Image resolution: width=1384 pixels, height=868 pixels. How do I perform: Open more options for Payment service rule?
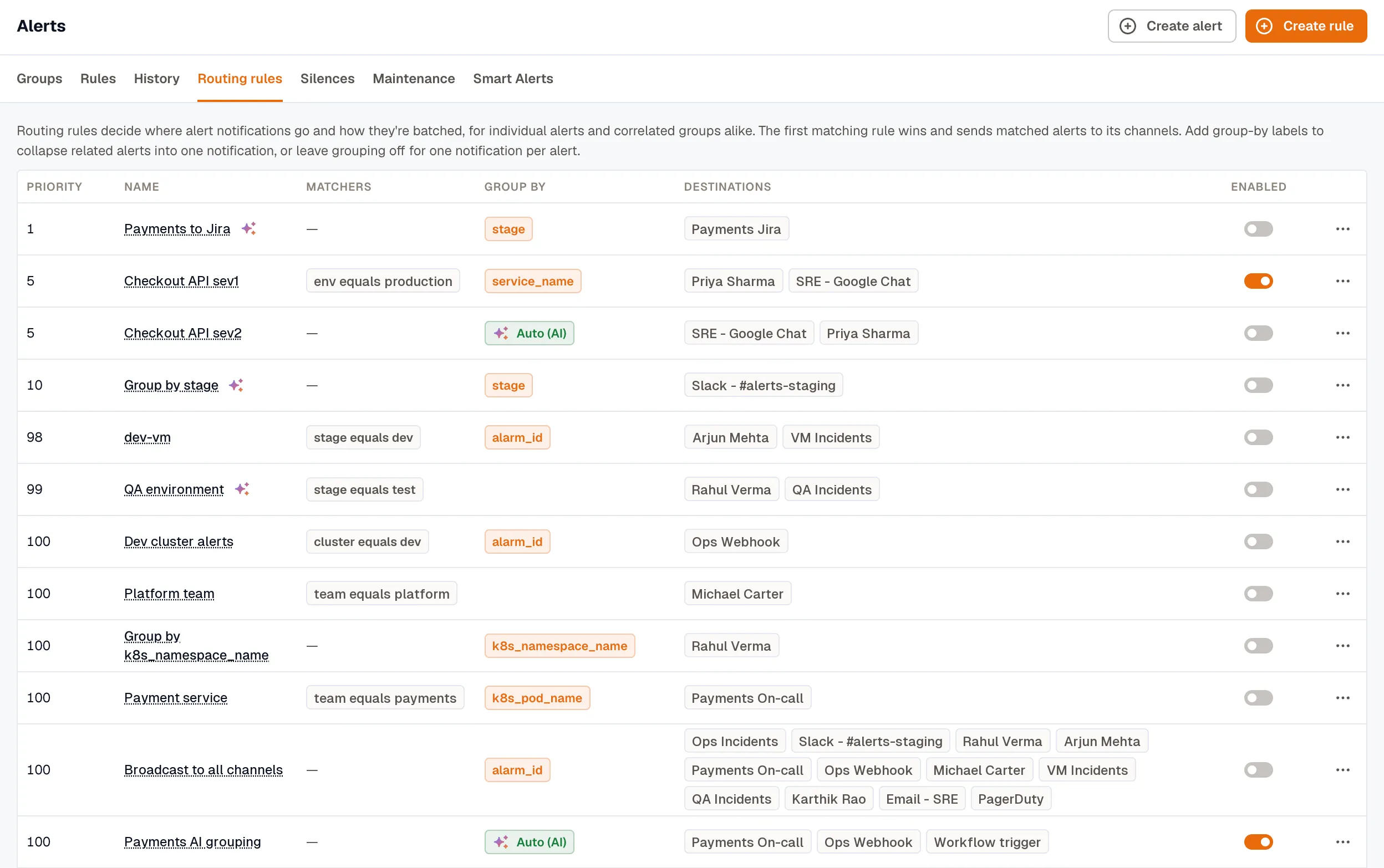point(1342,698)
